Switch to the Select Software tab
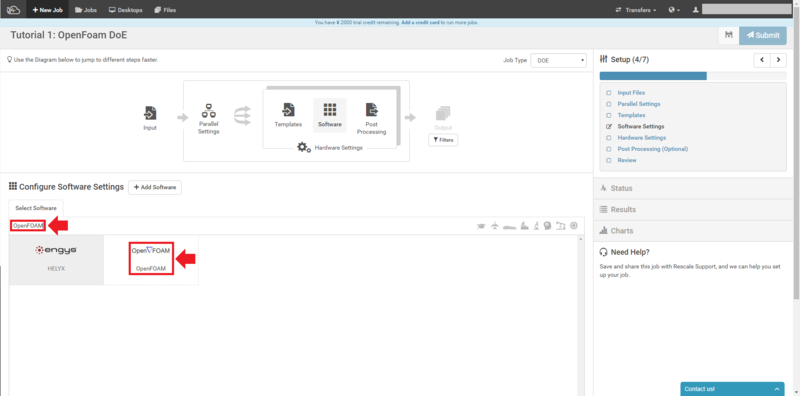 [36, 208]
